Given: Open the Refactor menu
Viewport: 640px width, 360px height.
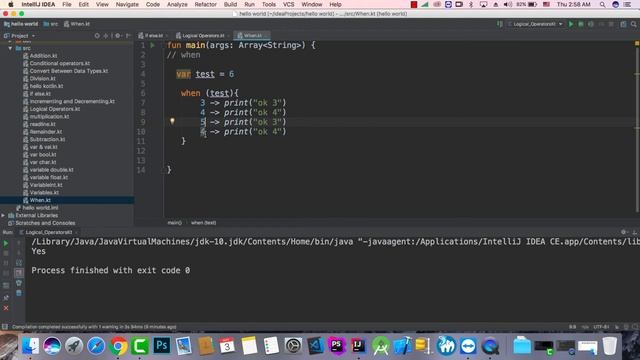Looking at the screenshot, I should click(205, 4).
